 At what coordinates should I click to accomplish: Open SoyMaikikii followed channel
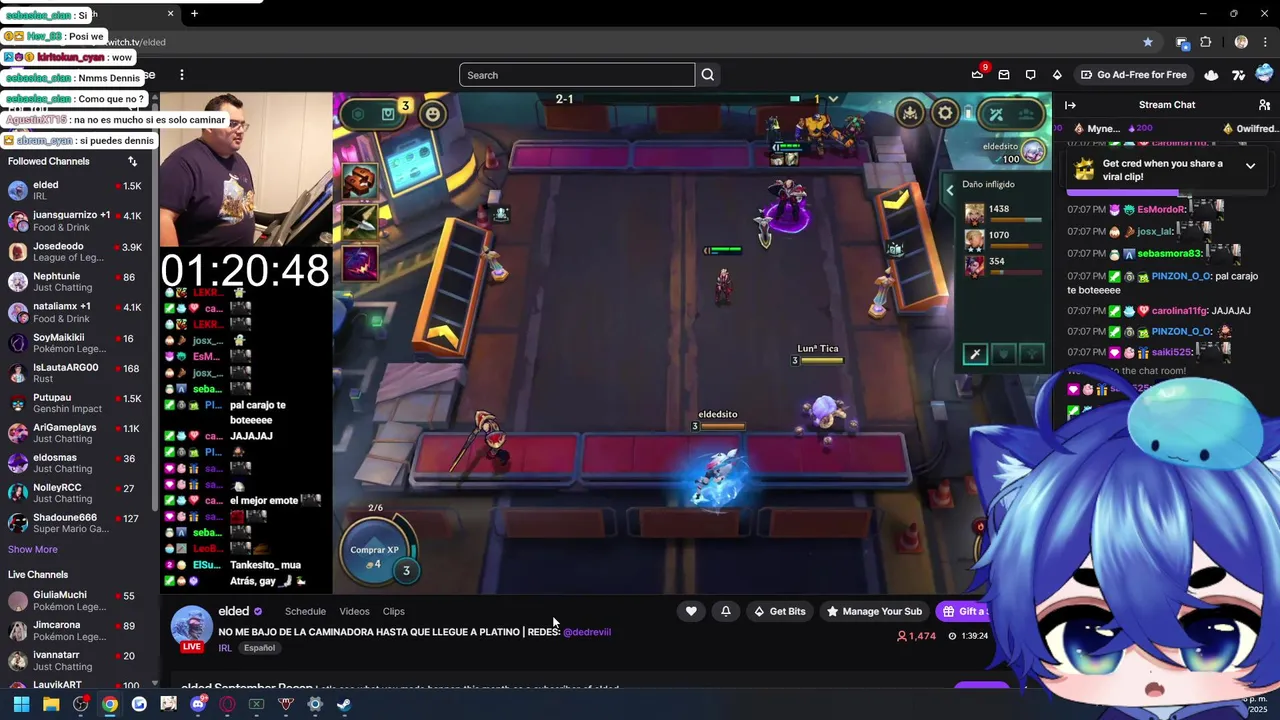[x=75, y=343]
